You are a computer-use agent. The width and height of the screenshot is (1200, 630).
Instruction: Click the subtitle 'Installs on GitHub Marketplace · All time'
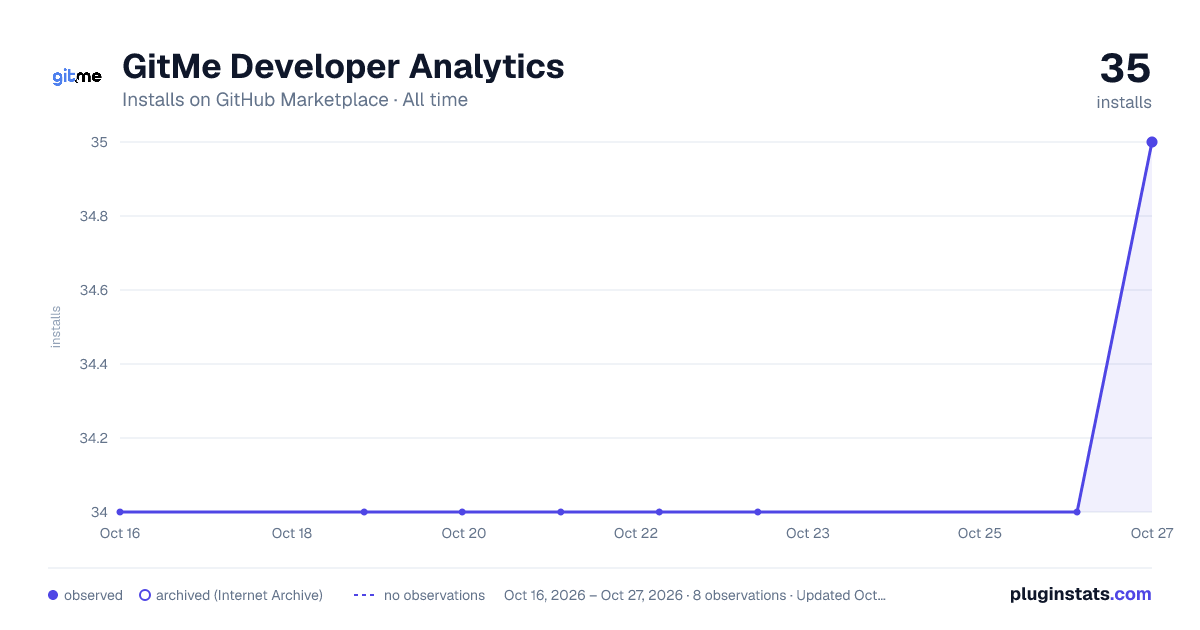pos(295,100)
